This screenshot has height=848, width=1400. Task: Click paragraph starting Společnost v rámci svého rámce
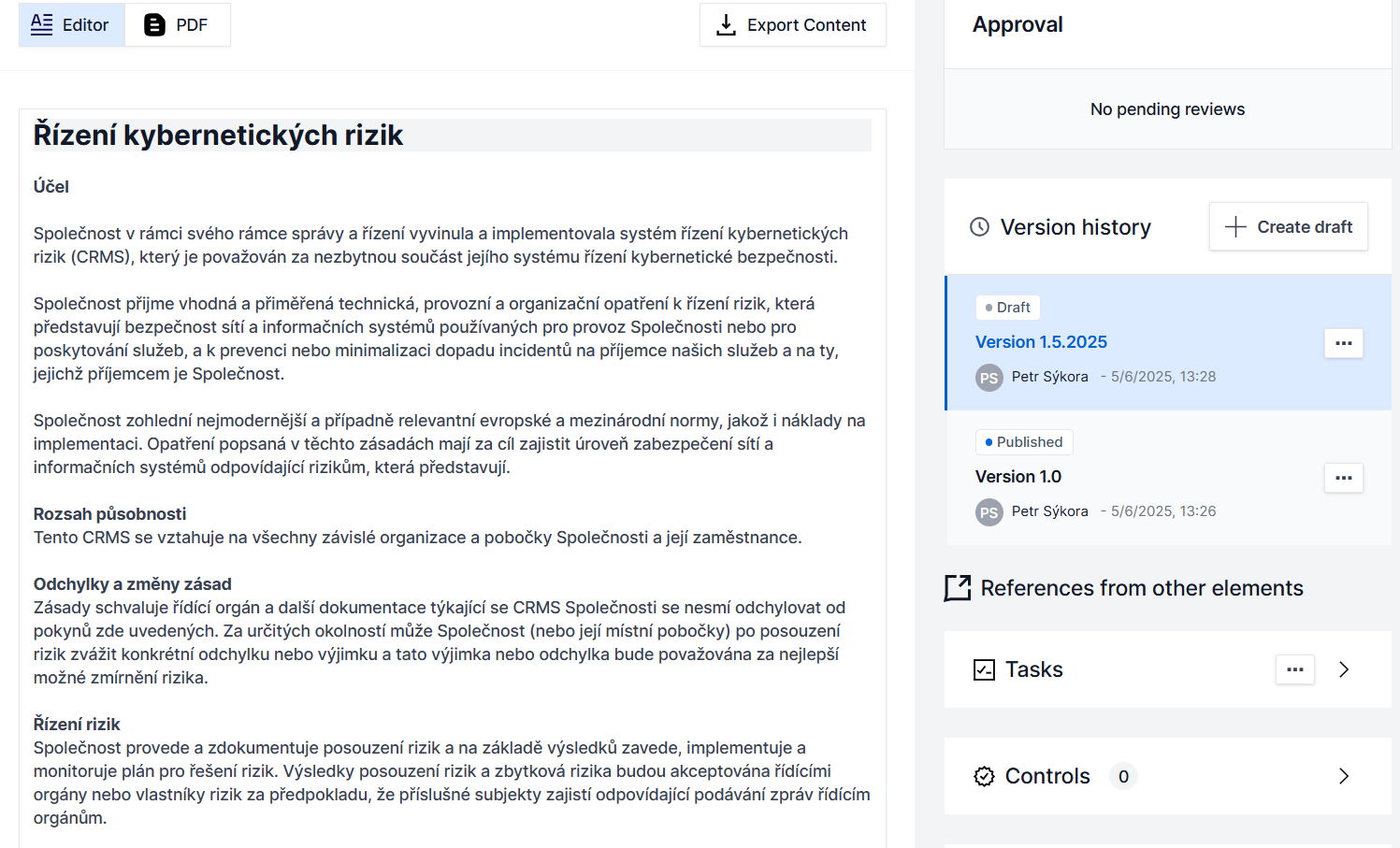pos(440,245)
